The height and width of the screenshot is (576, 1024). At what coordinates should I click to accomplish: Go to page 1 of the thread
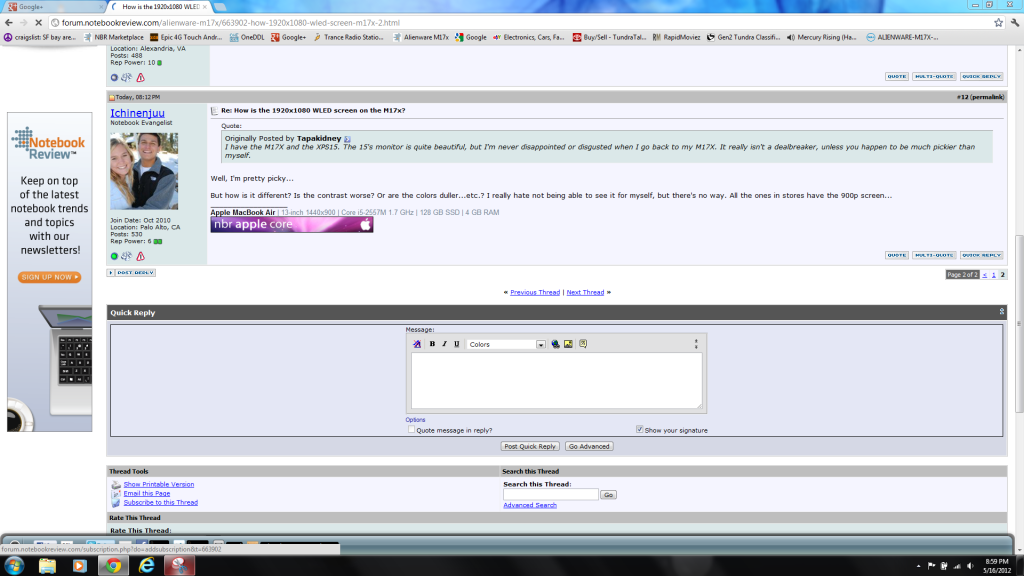pyautogui.click(x=994, y=275)
